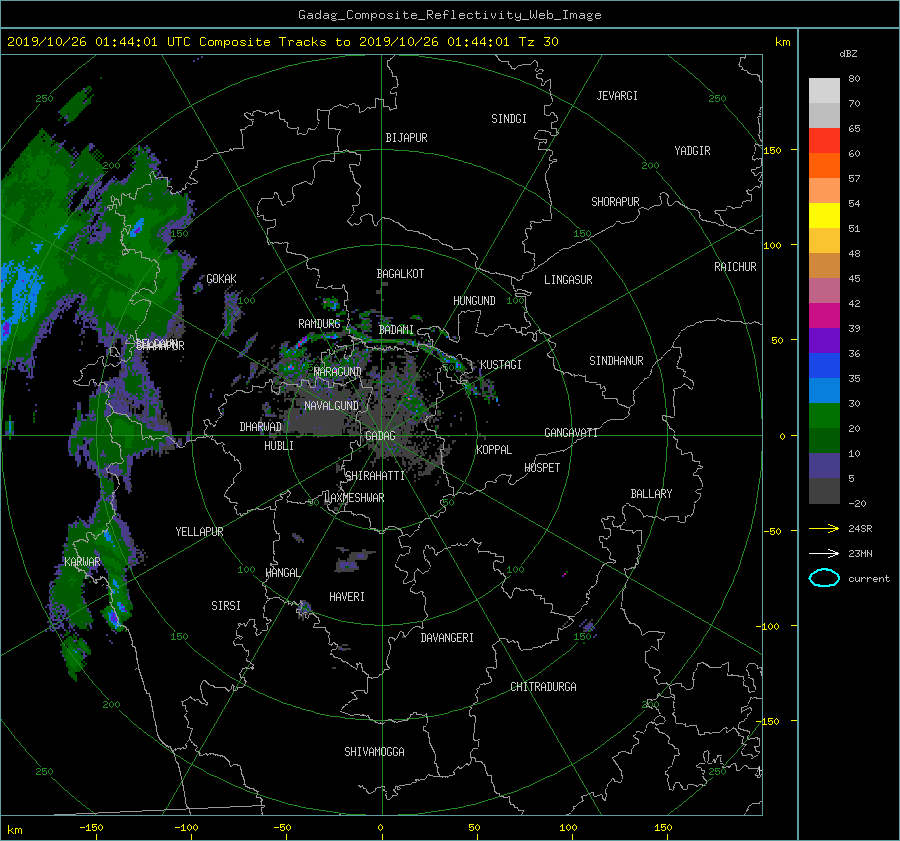Click the SIRSI city label
900x841 pixels.
click(226, 606)
